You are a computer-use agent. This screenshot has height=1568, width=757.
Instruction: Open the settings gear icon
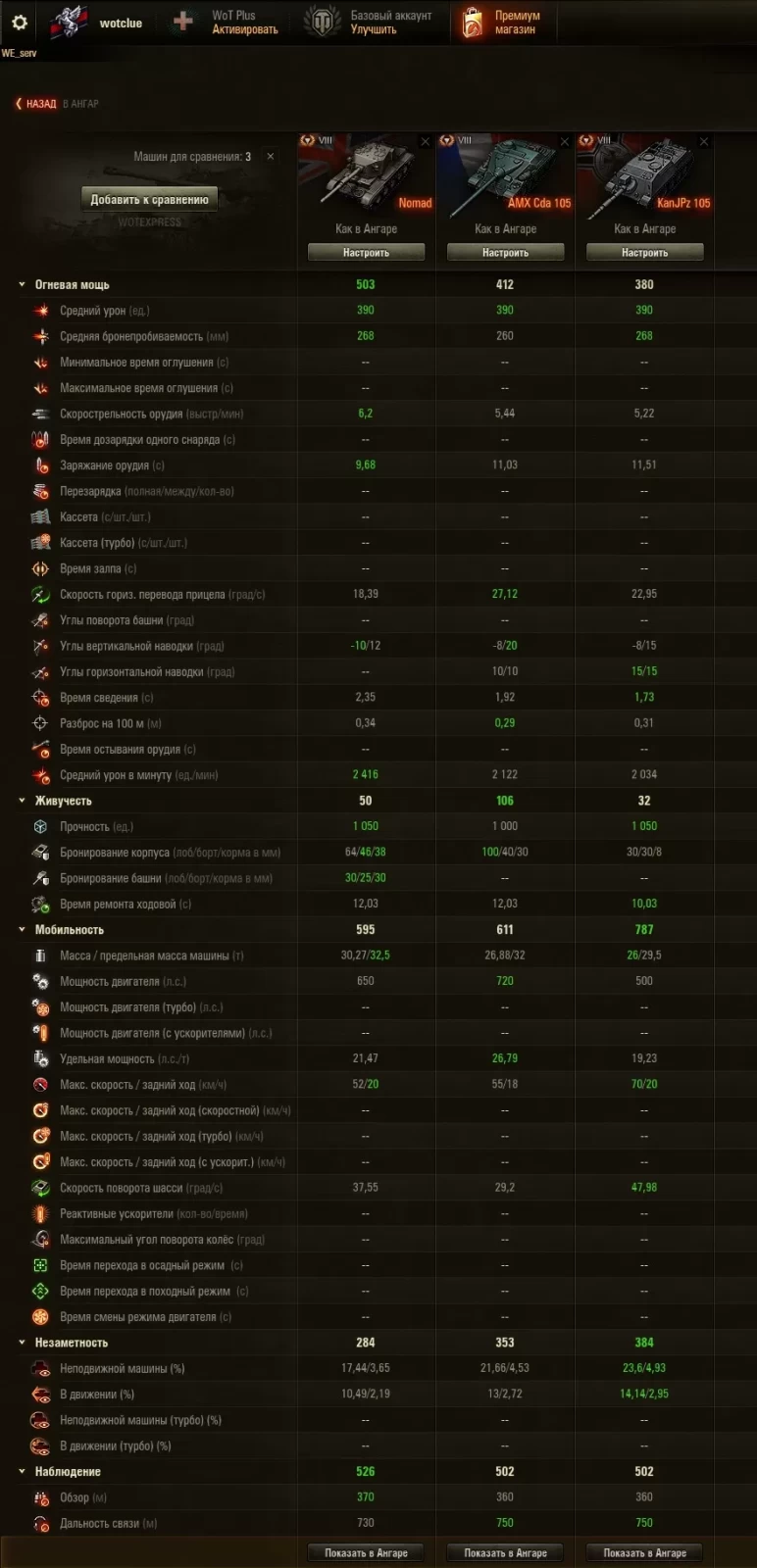(x=20, y=23)
